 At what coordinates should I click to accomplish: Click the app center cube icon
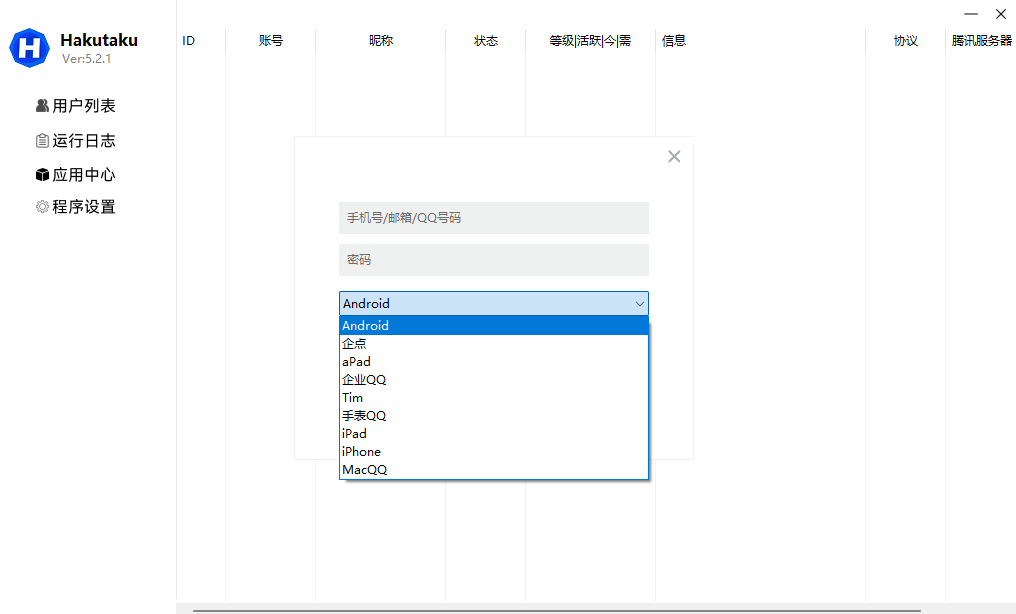point(42,175)
